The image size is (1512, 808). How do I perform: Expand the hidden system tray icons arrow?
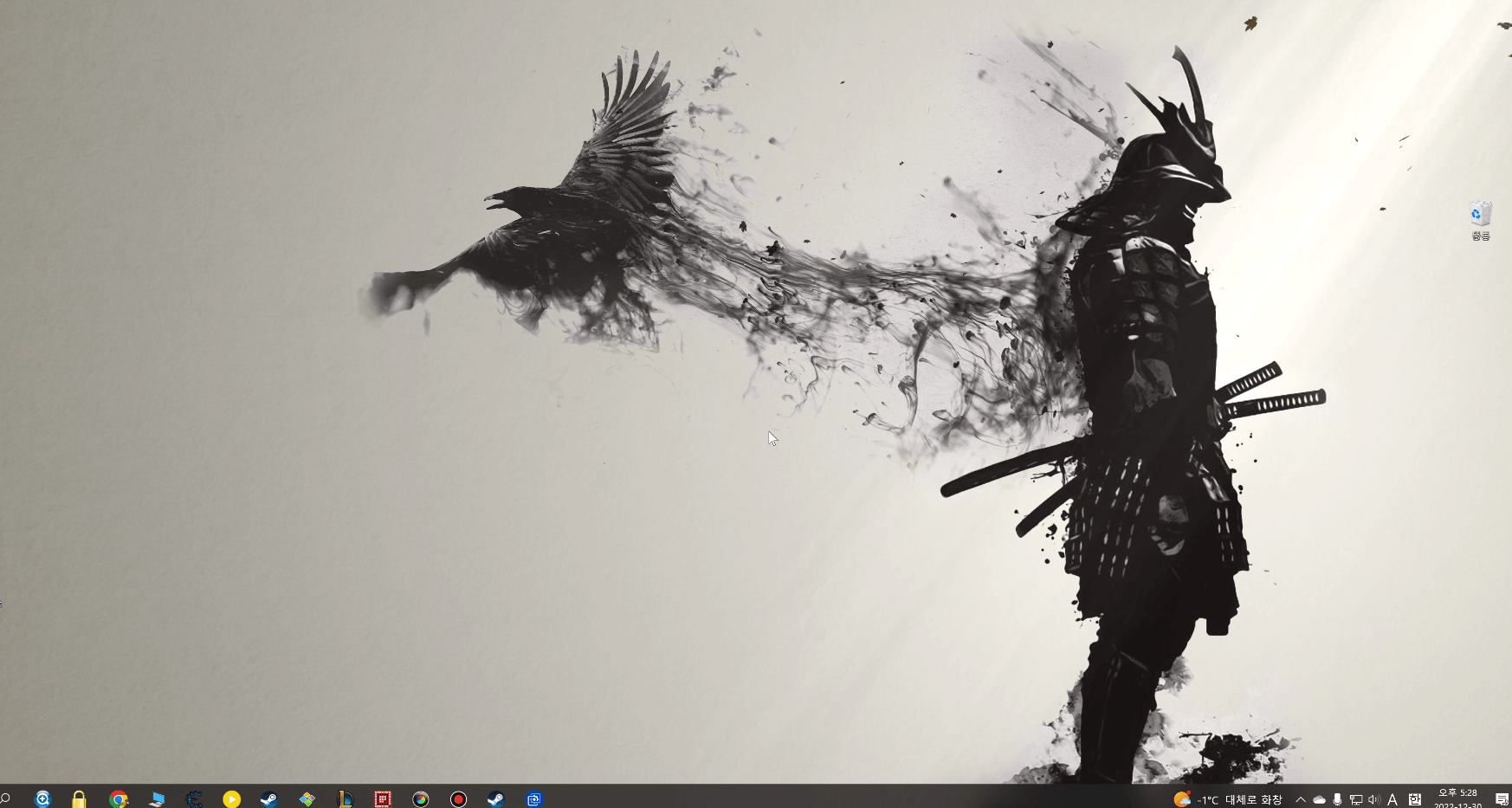click(1300, 799)
